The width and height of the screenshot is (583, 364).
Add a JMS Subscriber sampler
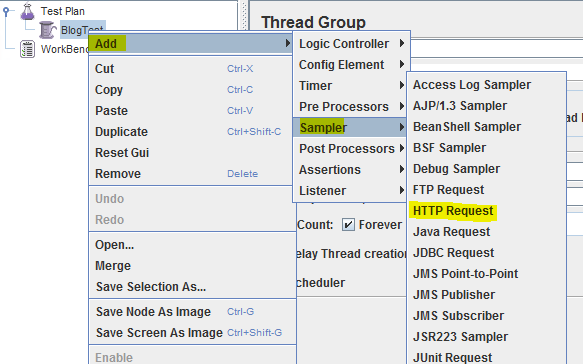tap(486, 316)
